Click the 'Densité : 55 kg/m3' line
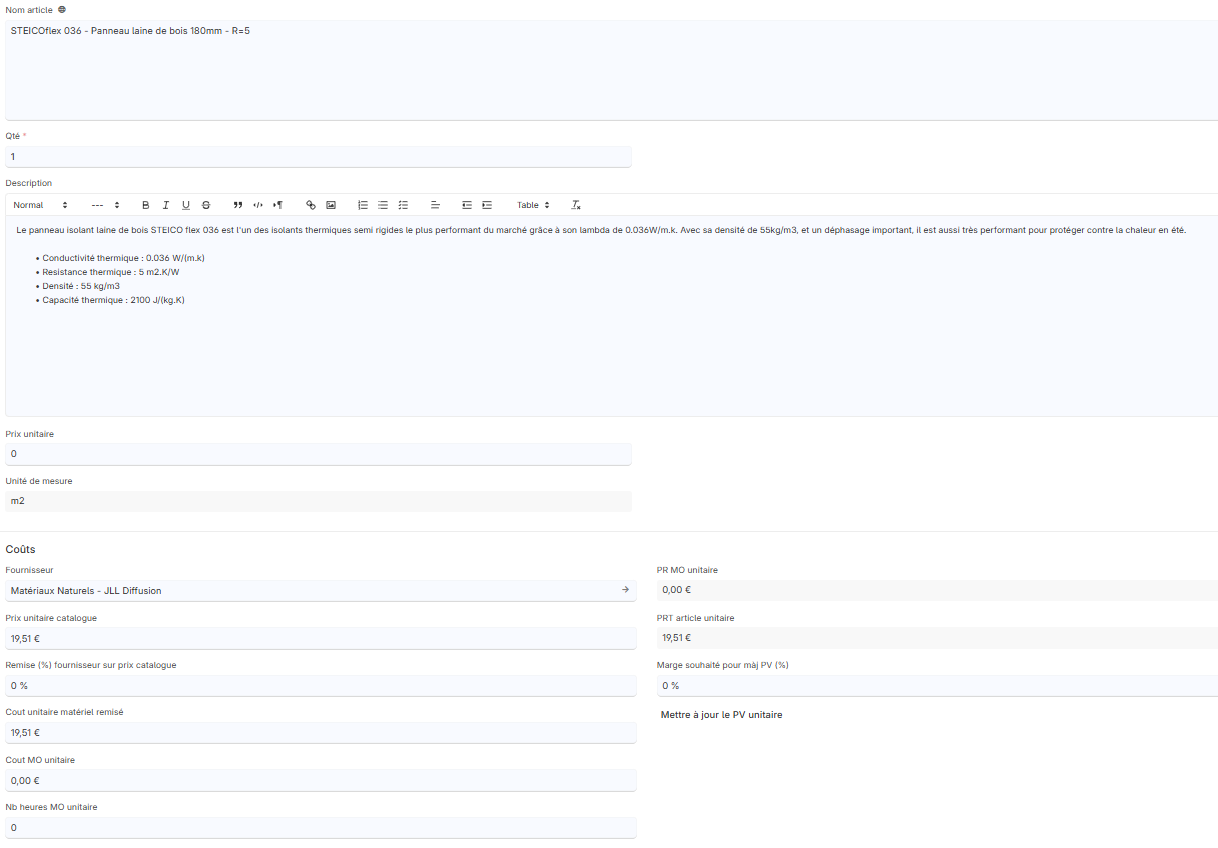This screenshot has height=848, width=1218. click(81, 286)
